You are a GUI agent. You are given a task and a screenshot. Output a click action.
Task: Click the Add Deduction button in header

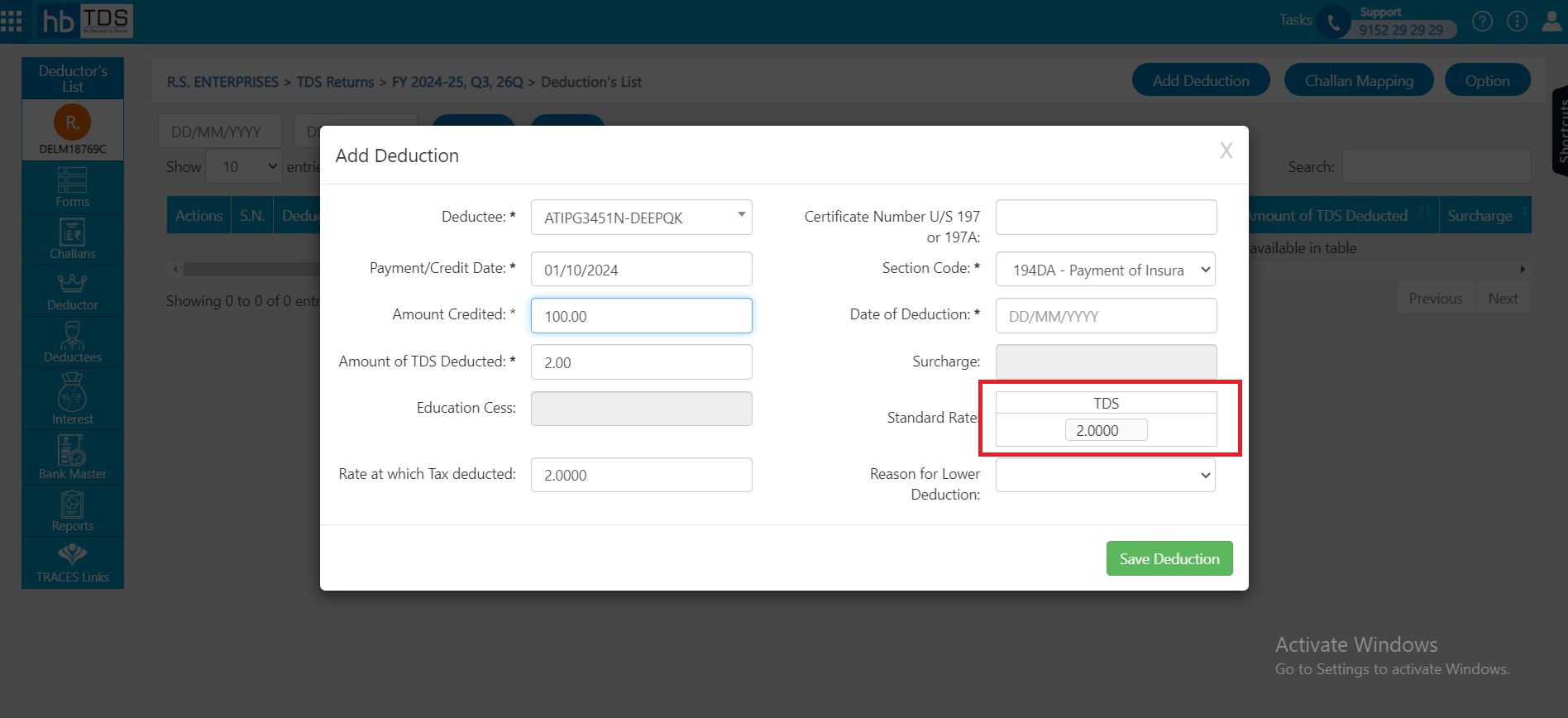1201,80
